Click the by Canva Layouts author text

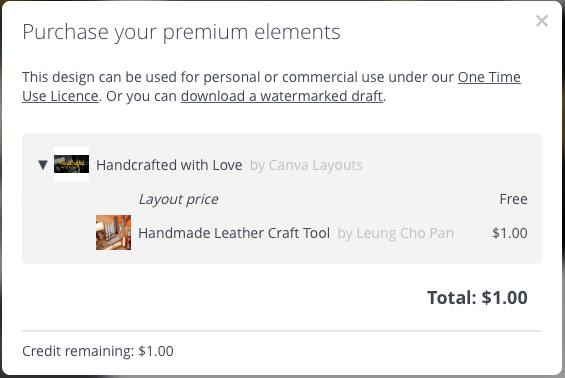(306, 165)
